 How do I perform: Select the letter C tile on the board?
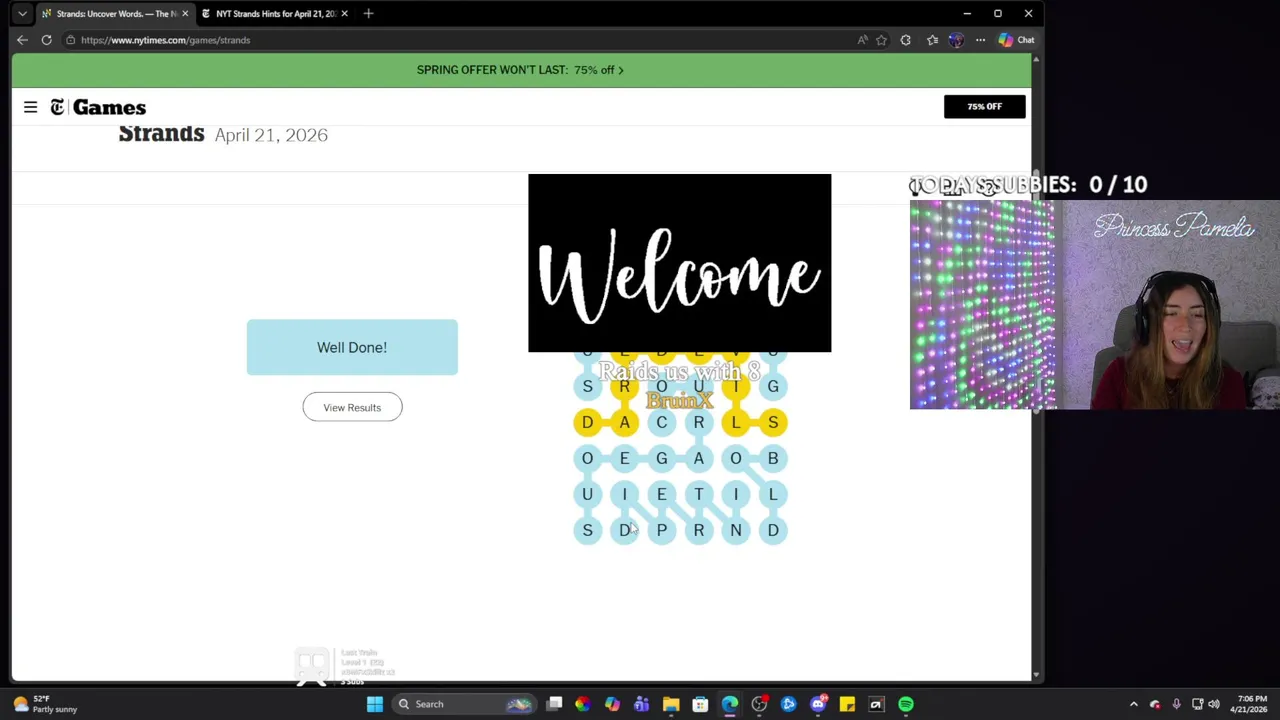coord(661,422)
